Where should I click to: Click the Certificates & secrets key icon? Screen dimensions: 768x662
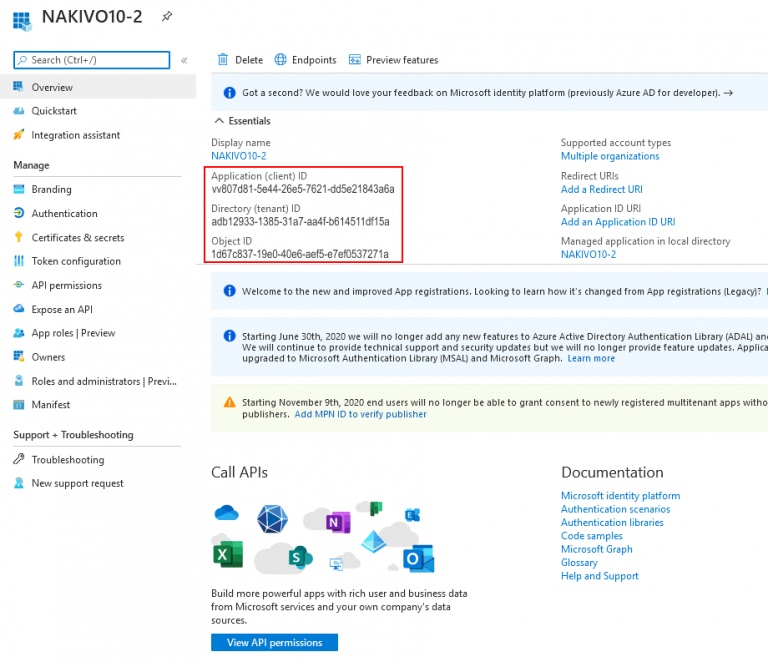pyautogui.click(x=19, y=237)
